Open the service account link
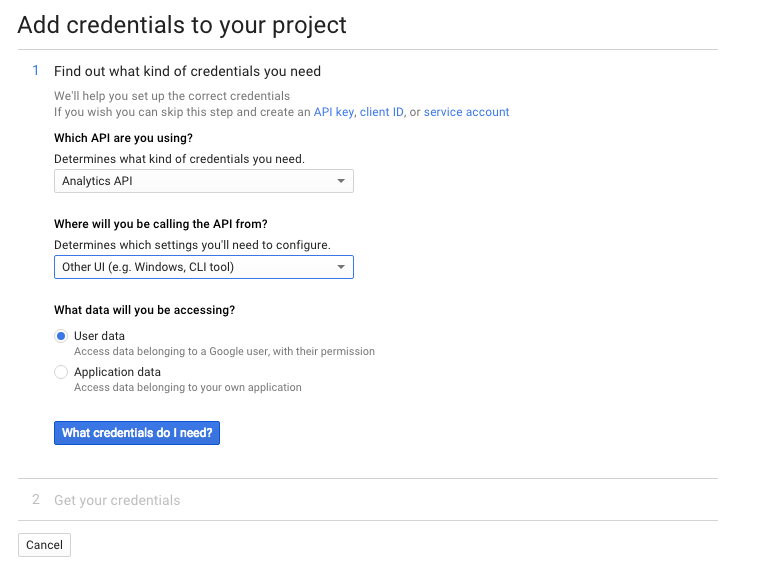 pyautogui.click(x=467, y=112)
